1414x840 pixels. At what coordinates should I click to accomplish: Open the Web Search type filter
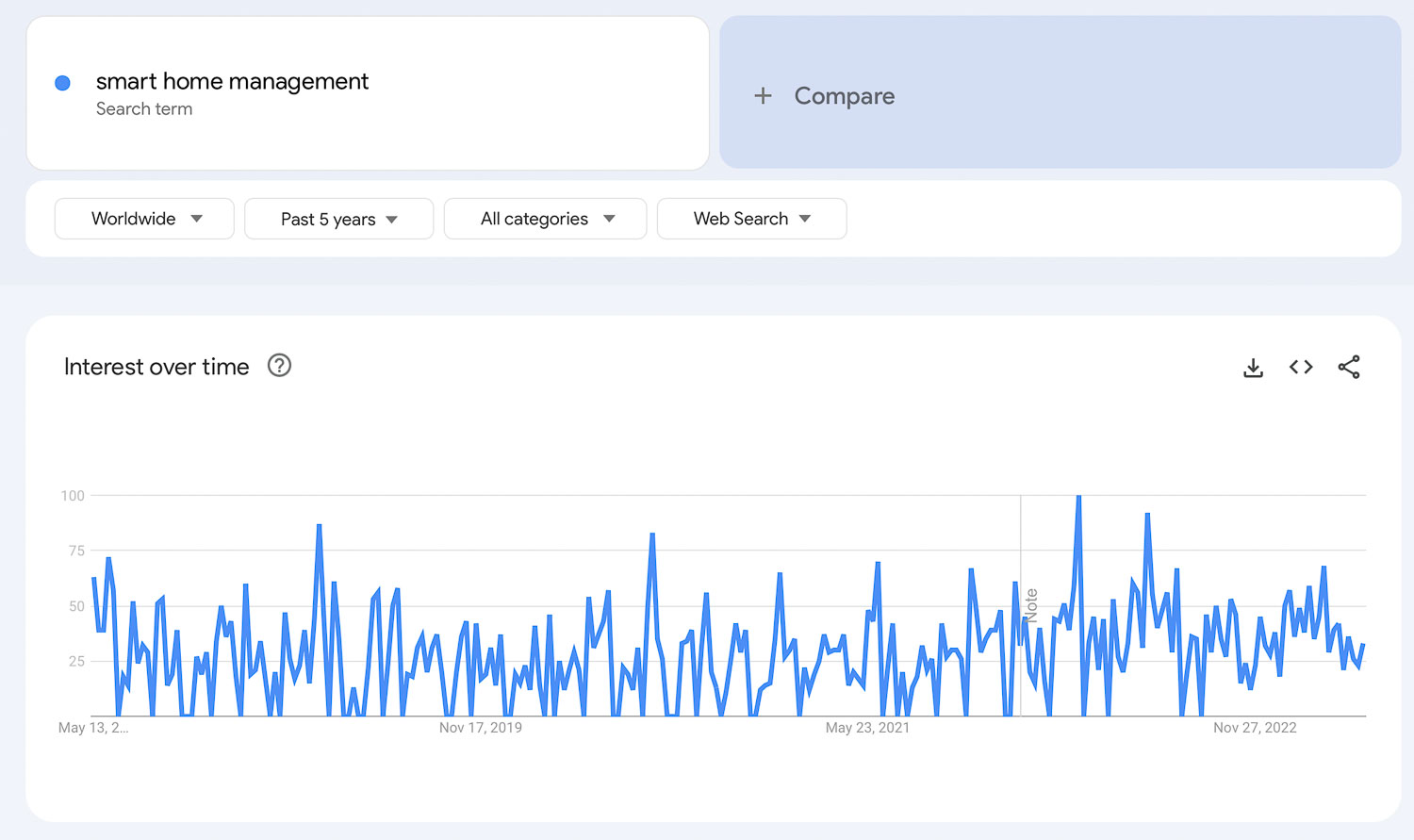(x=751, y=219)
